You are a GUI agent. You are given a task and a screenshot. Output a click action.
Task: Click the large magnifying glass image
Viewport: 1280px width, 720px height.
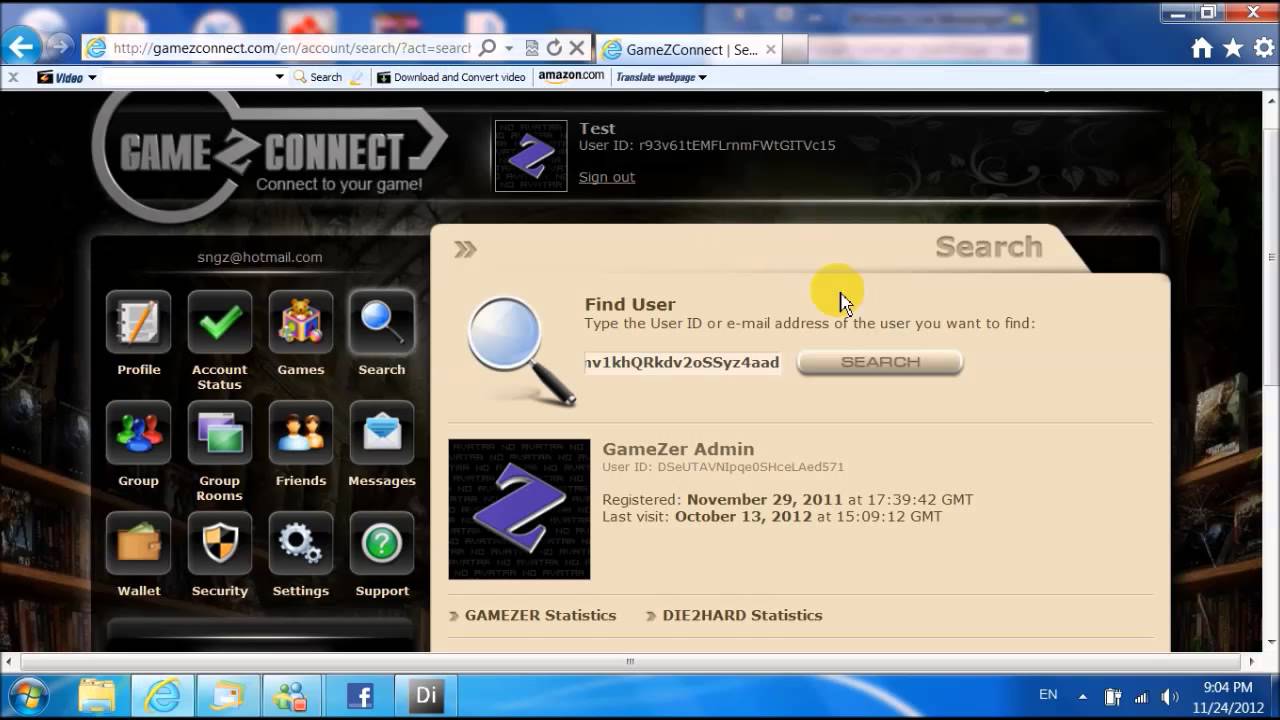point(521,351)
